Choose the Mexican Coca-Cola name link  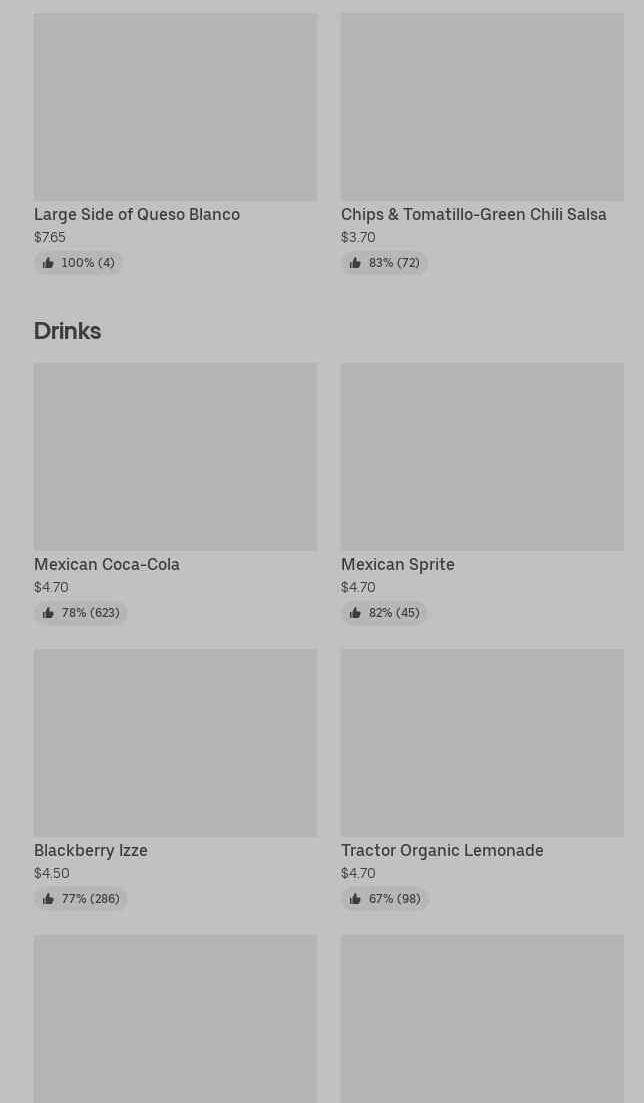107,564
